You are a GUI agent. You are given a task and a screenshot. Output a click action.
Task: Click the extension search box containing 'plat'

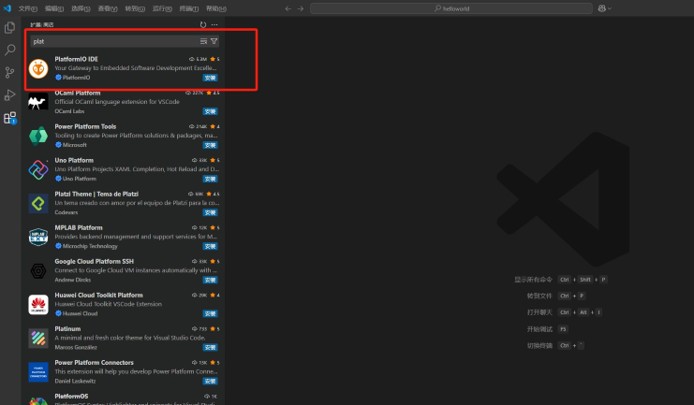click(x=112, y=41)
